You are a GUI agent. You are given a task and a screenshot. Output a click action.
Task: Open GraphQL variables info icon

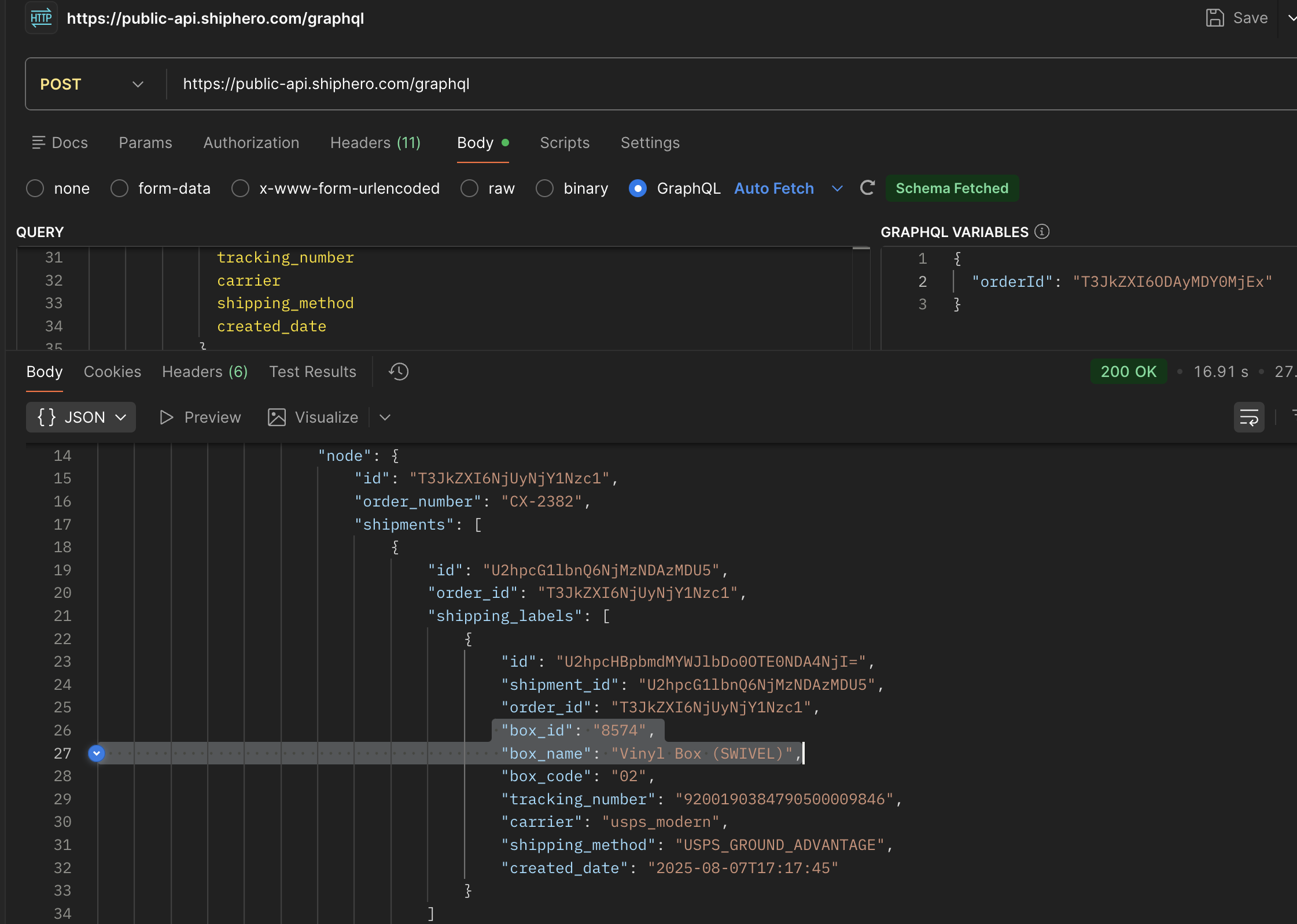[1042, 232]
